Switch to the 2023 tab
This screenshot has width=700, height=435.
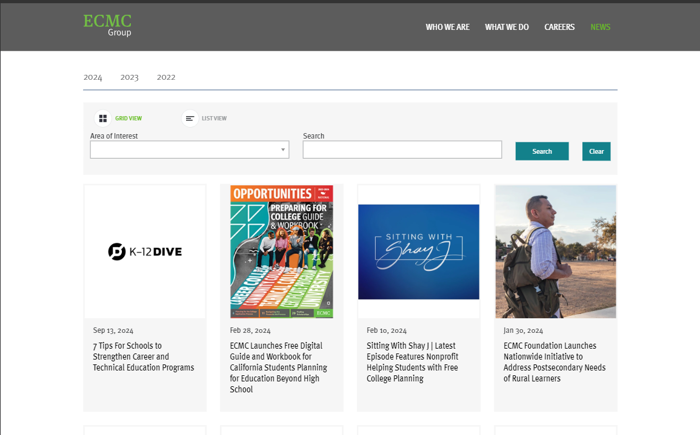[129, 77]
